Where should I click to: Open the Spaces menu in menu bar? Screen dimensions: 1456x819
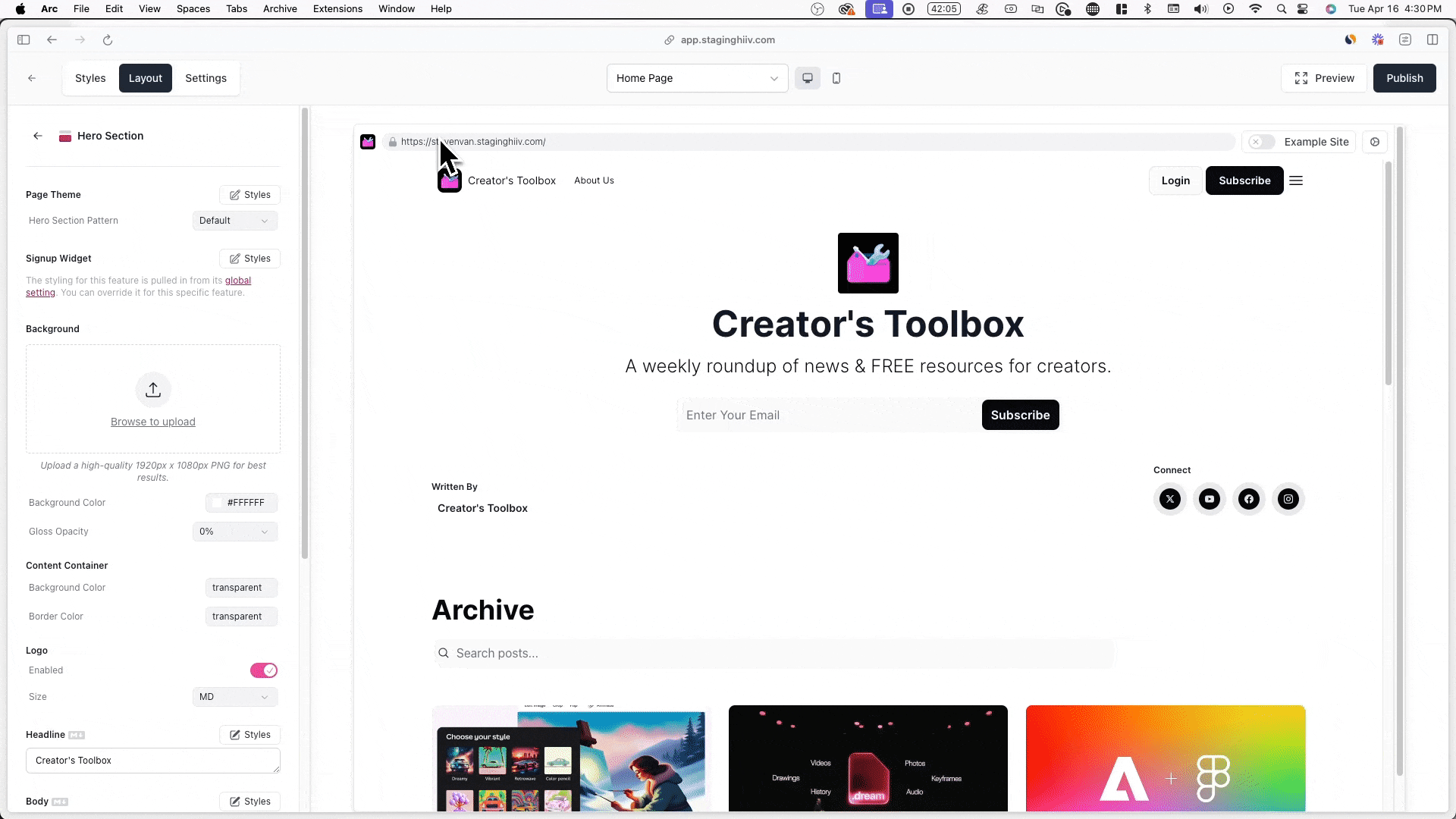[x=193, y=9]
